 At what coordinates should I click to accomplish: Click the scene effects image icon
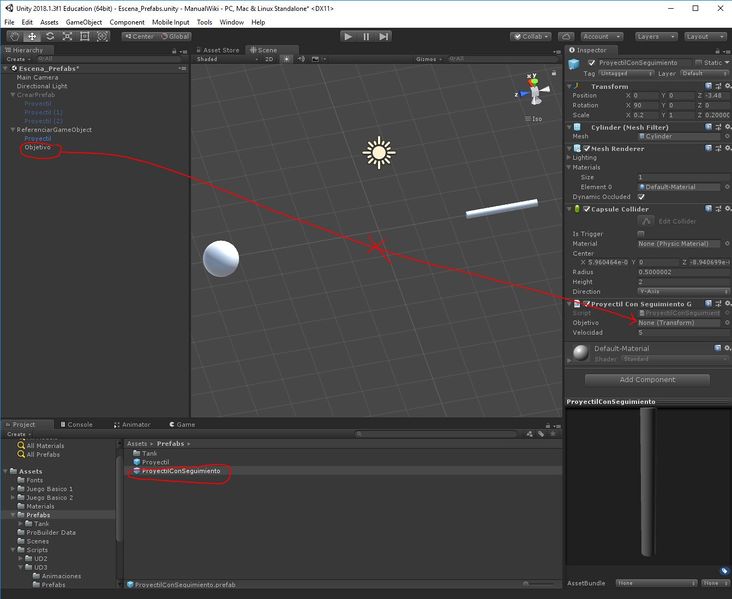(316, 59)
